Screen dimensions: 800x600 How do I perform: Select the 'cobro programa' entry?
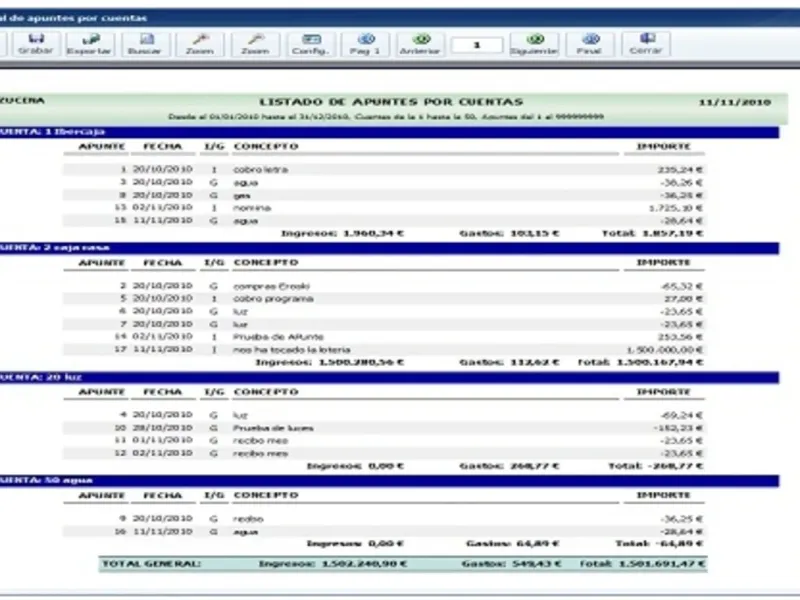pyautogui.click(x=273, y=299)
